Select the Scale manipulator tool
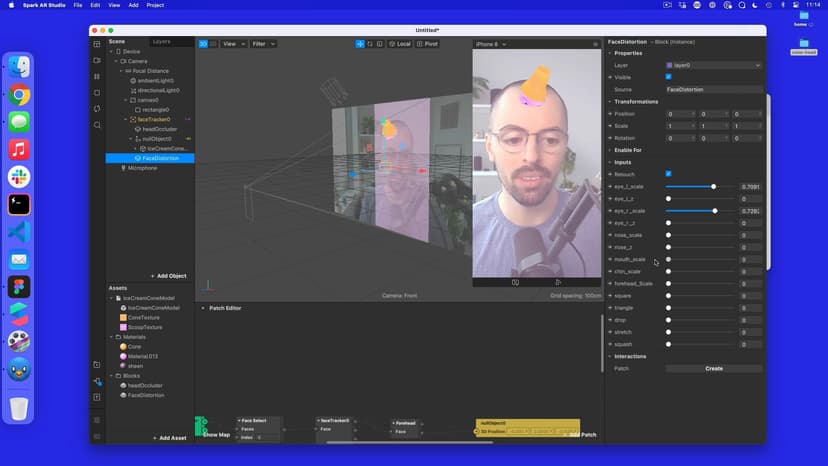828x466 pixels. pos(380,44)
